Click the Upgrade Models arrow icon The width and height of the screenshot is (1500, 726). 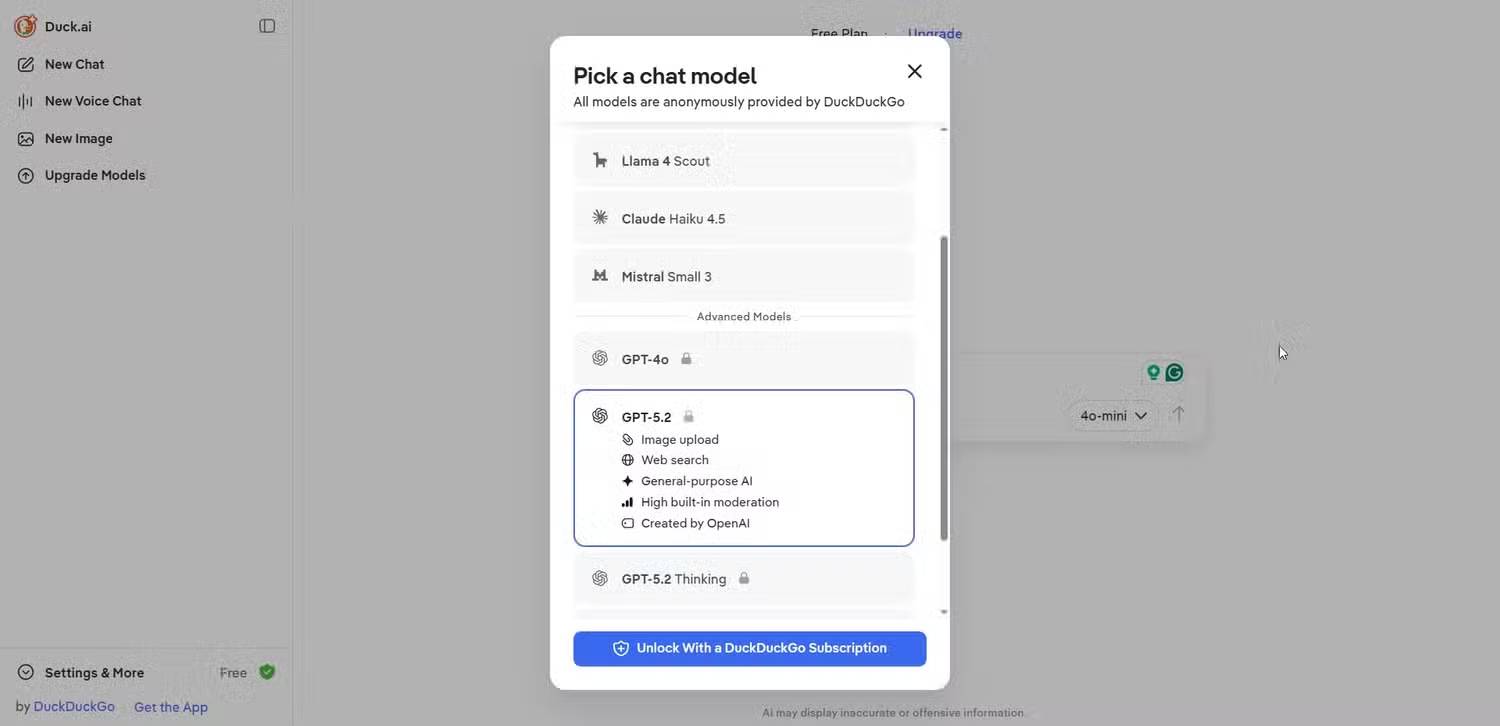(x=25, y=175)
